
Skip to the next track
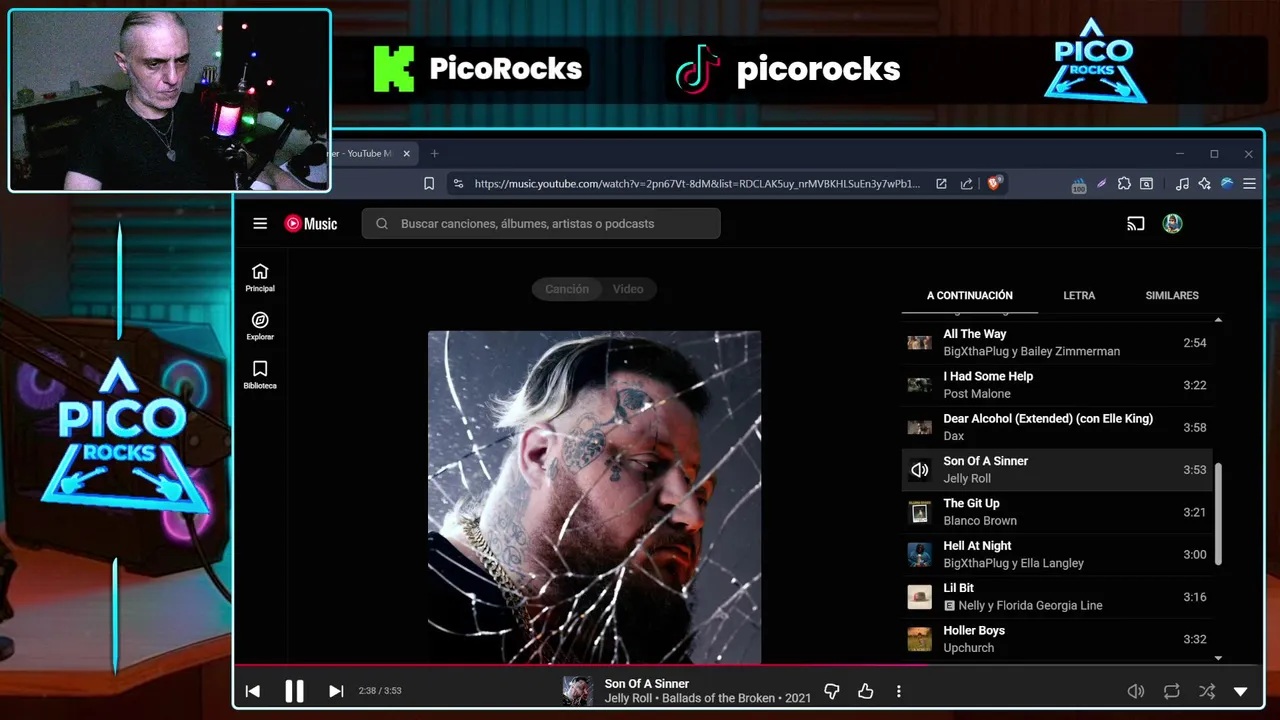336,691
